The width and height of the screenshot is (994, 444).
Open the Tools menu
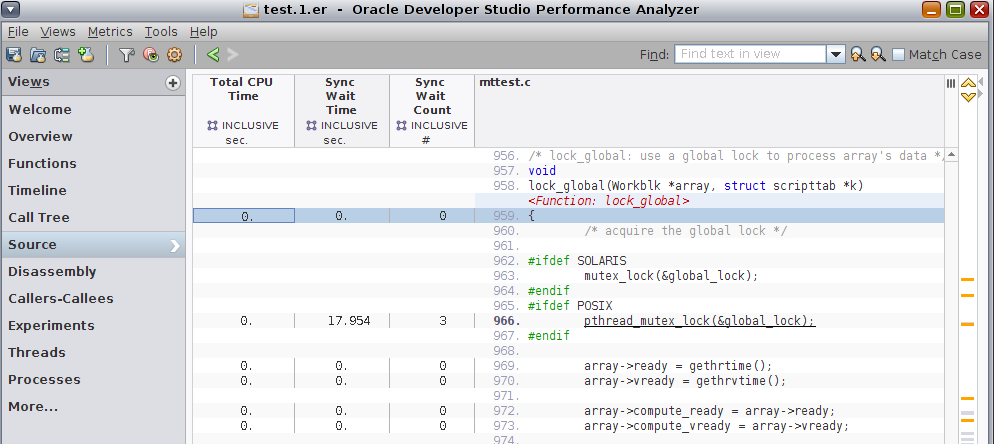[x=160, y=32]
